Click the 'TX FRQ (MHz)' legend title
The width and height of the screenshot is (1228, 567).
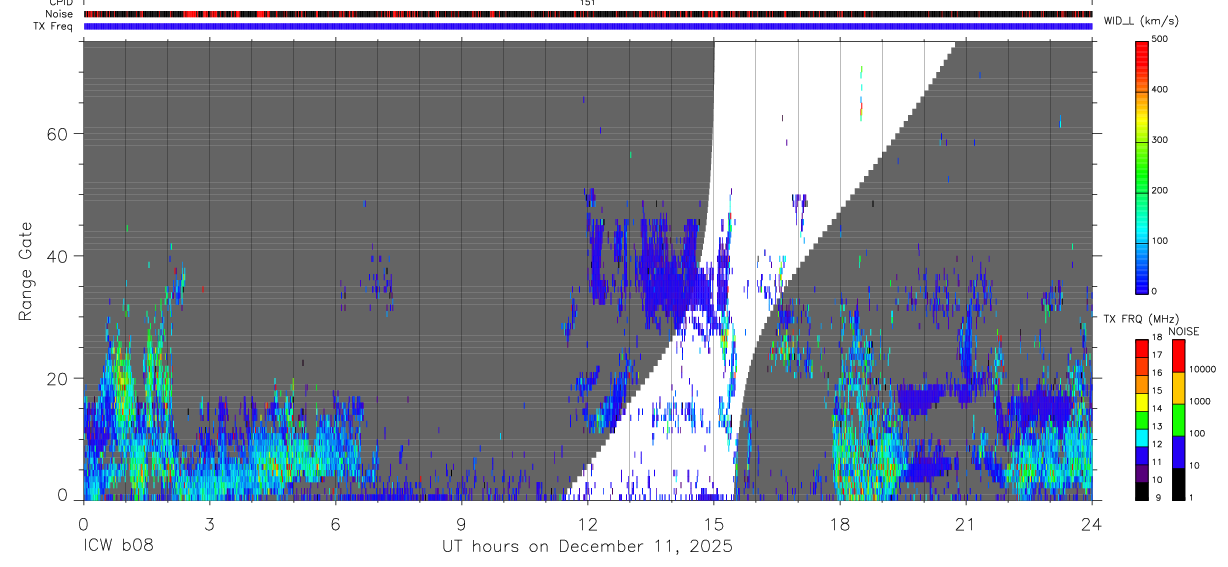pos(1140,319)
